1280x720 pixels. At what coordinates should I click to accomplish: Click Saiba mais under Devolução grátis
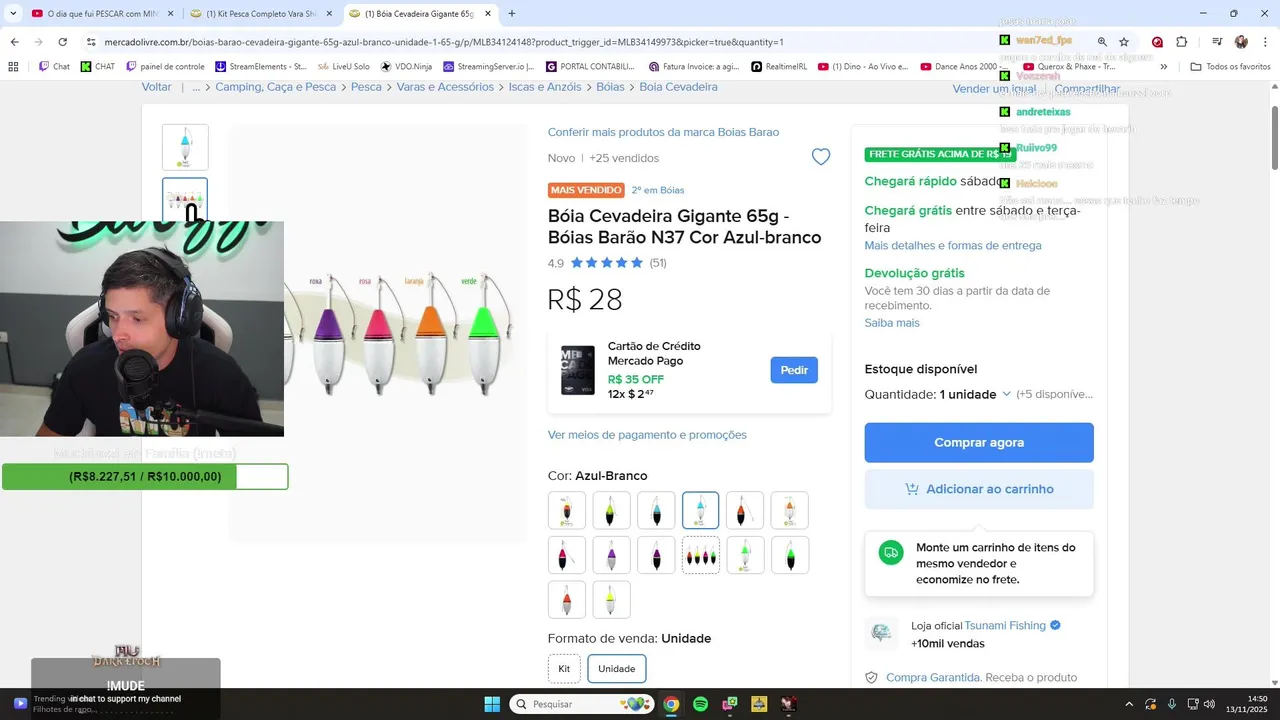(x=892, y=323)
